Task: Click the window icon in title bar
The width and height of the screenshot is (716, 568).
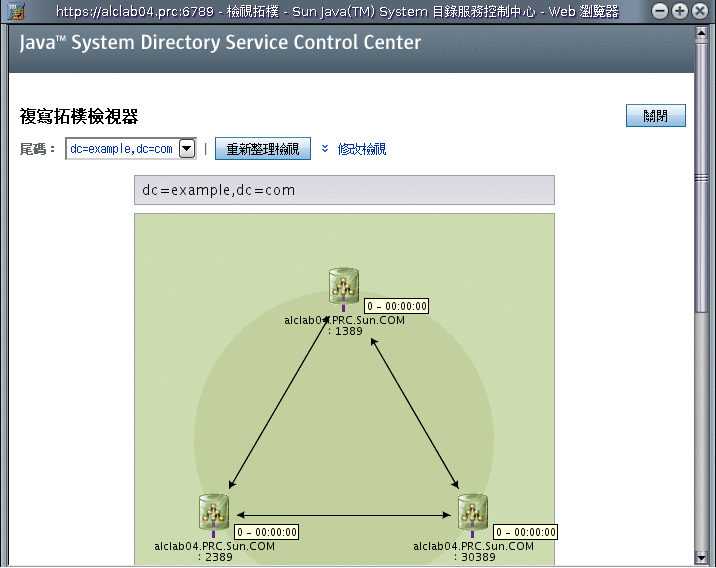Action: (x=15, y=11)
